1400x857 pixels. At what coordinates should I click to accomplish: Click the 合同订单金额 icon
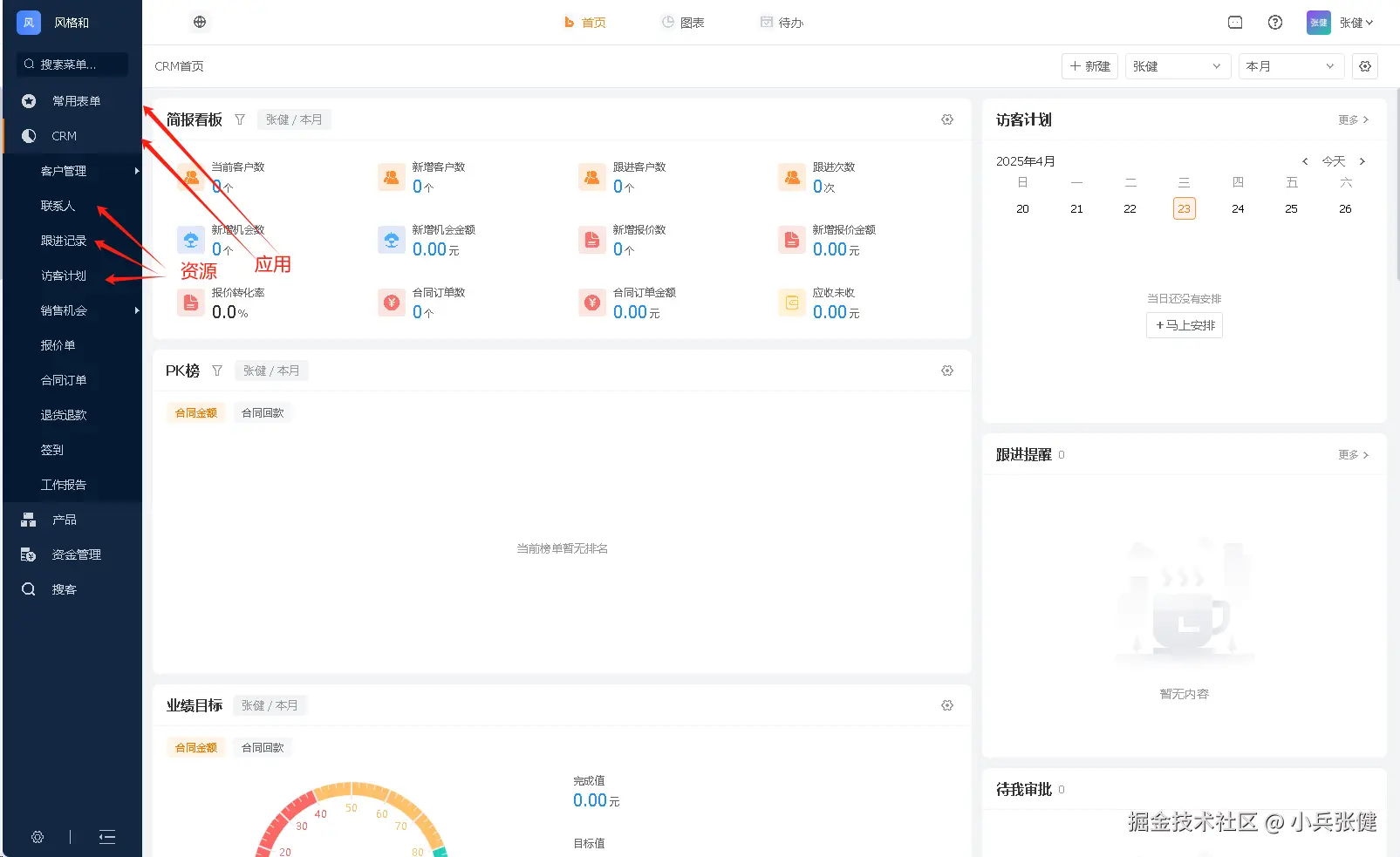(592, 303)
